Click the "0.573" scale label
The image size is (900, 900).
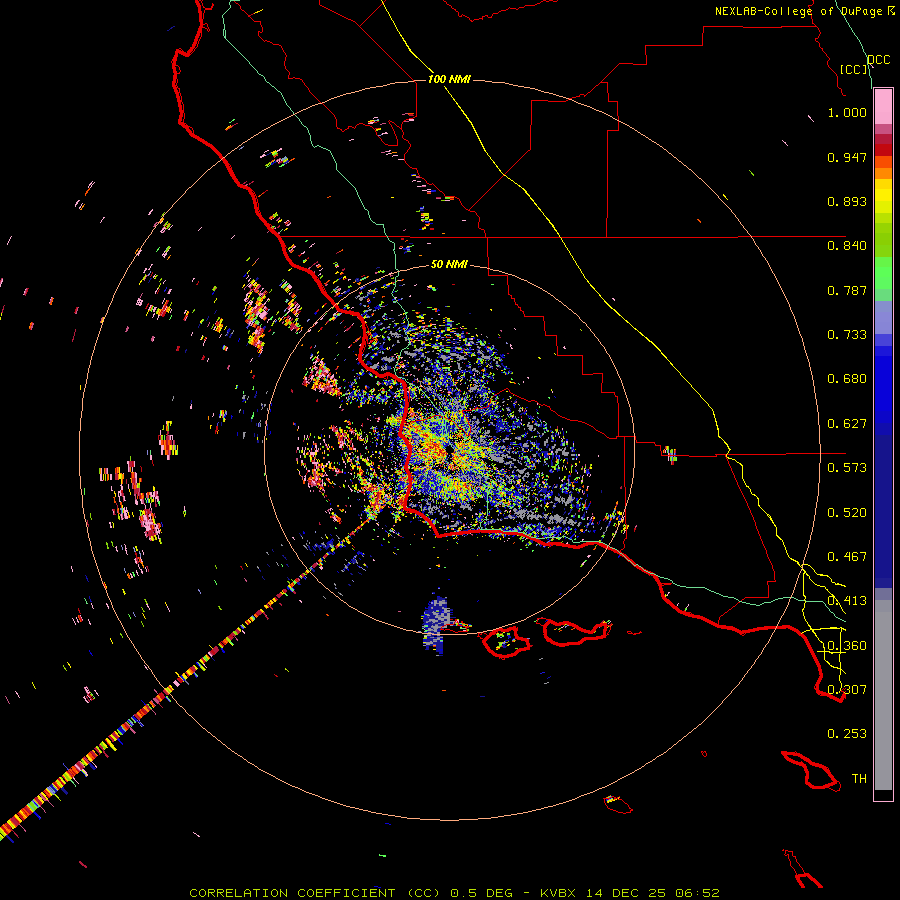coord(847,468)
